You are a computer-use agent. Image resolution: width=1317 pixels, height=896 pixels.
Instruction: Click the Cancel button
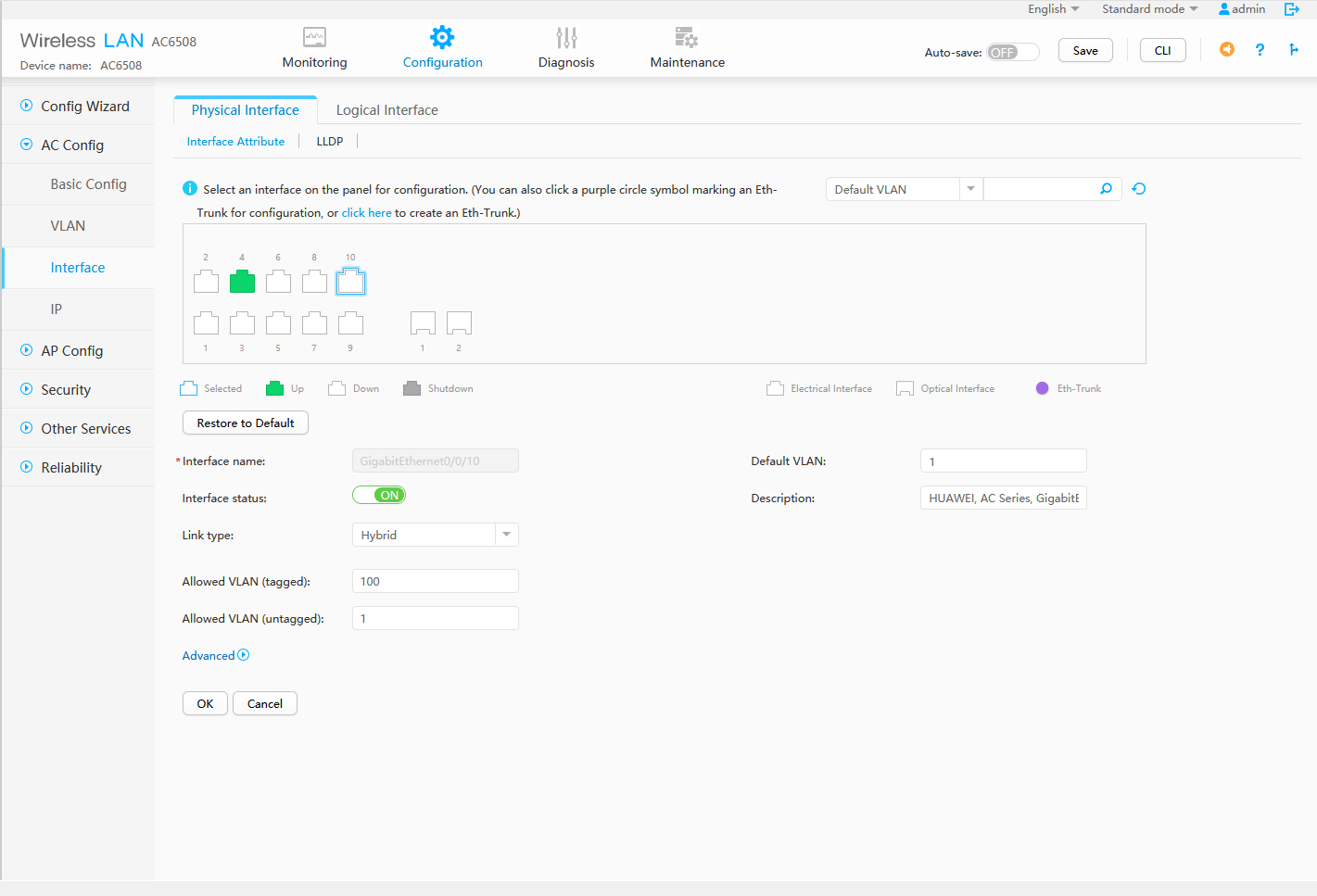tap(265, 703)
